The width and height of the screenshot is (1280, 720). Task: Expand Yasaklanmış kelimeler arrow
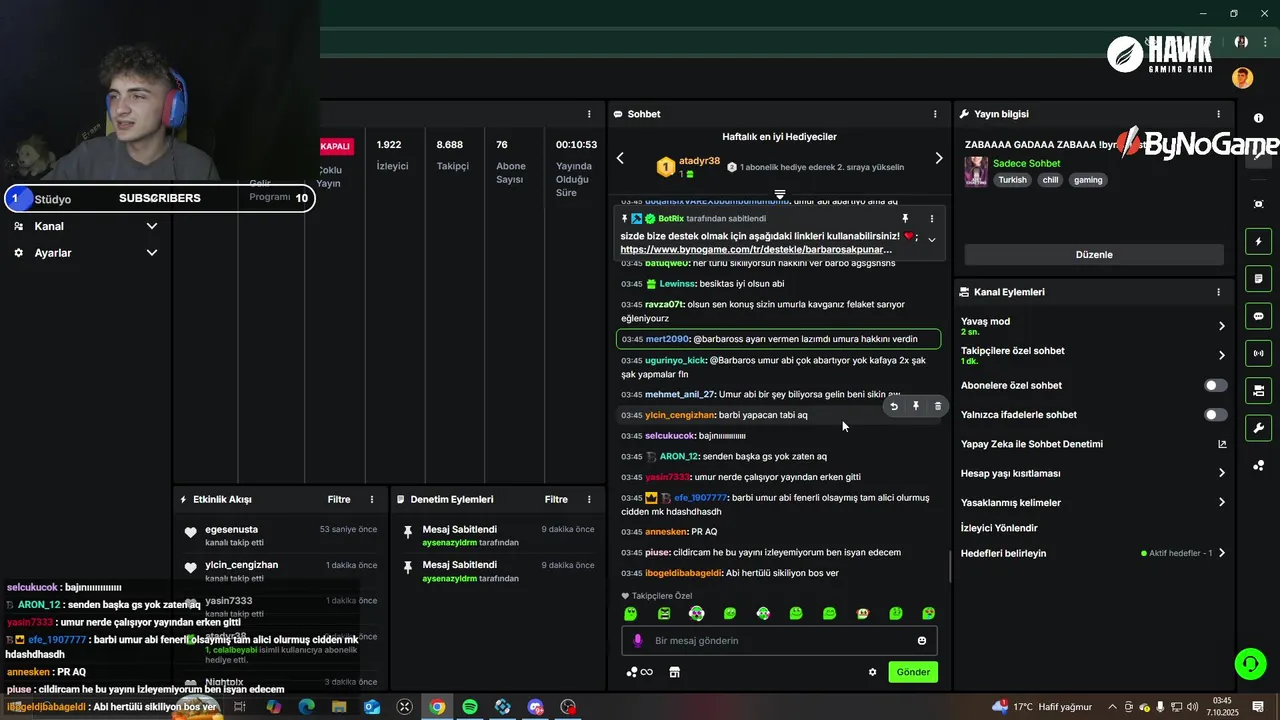pyautogui.click(x=1222, y=502)
